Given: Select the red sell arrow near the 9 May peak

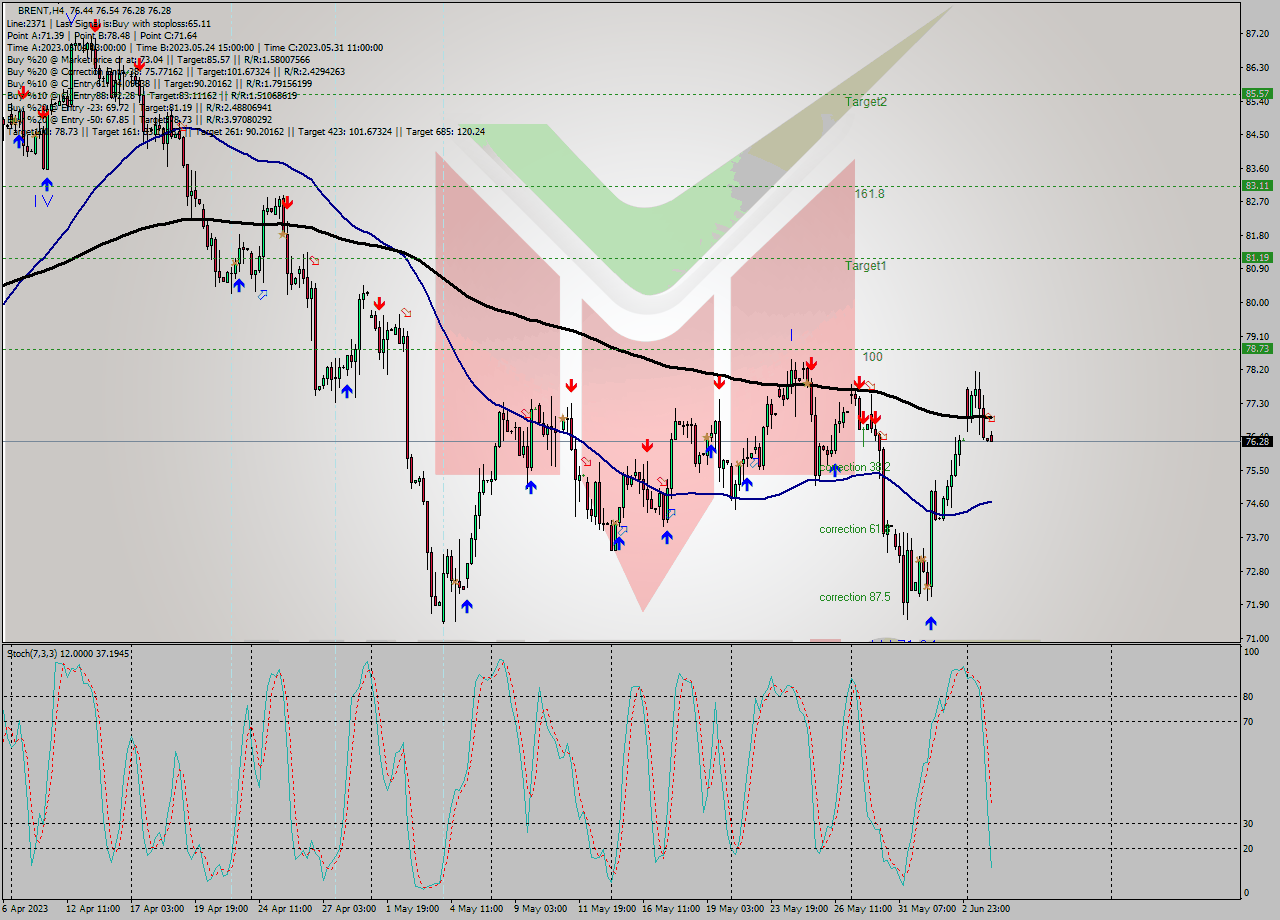Looking at the screenshot, I should point(570,383).
